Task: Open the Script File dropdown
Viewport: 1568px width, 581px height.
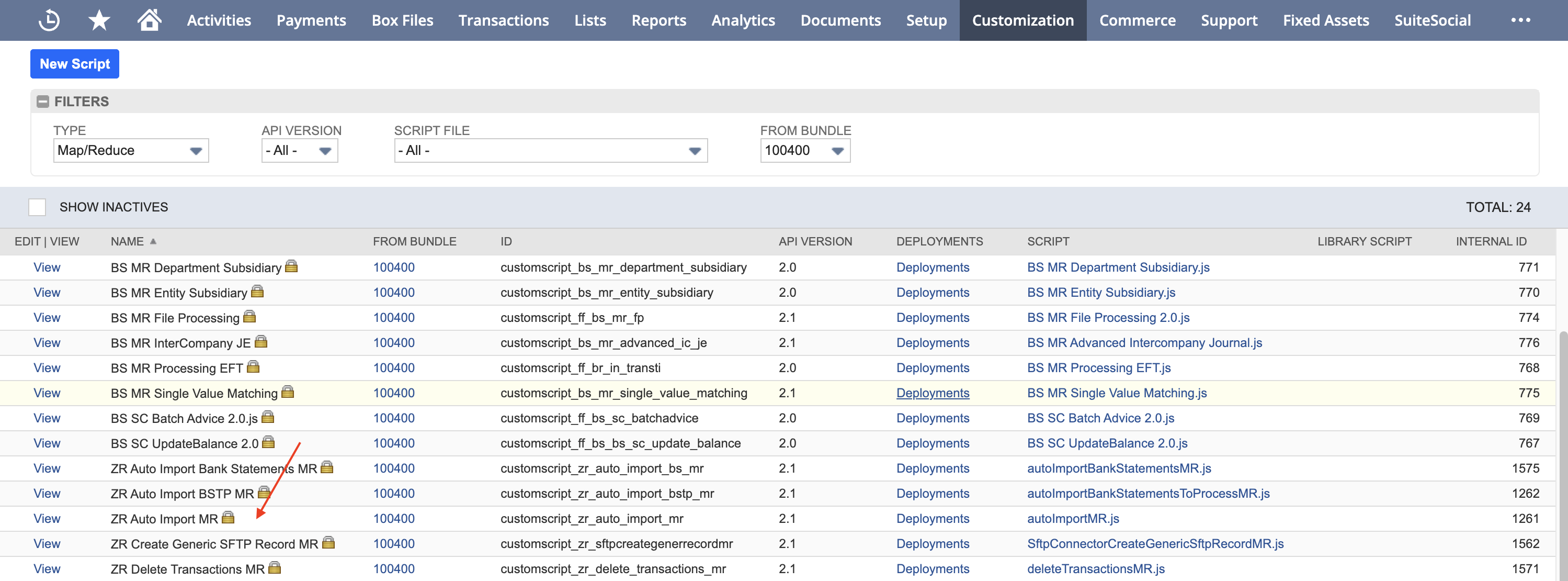Action: [551, 150]
